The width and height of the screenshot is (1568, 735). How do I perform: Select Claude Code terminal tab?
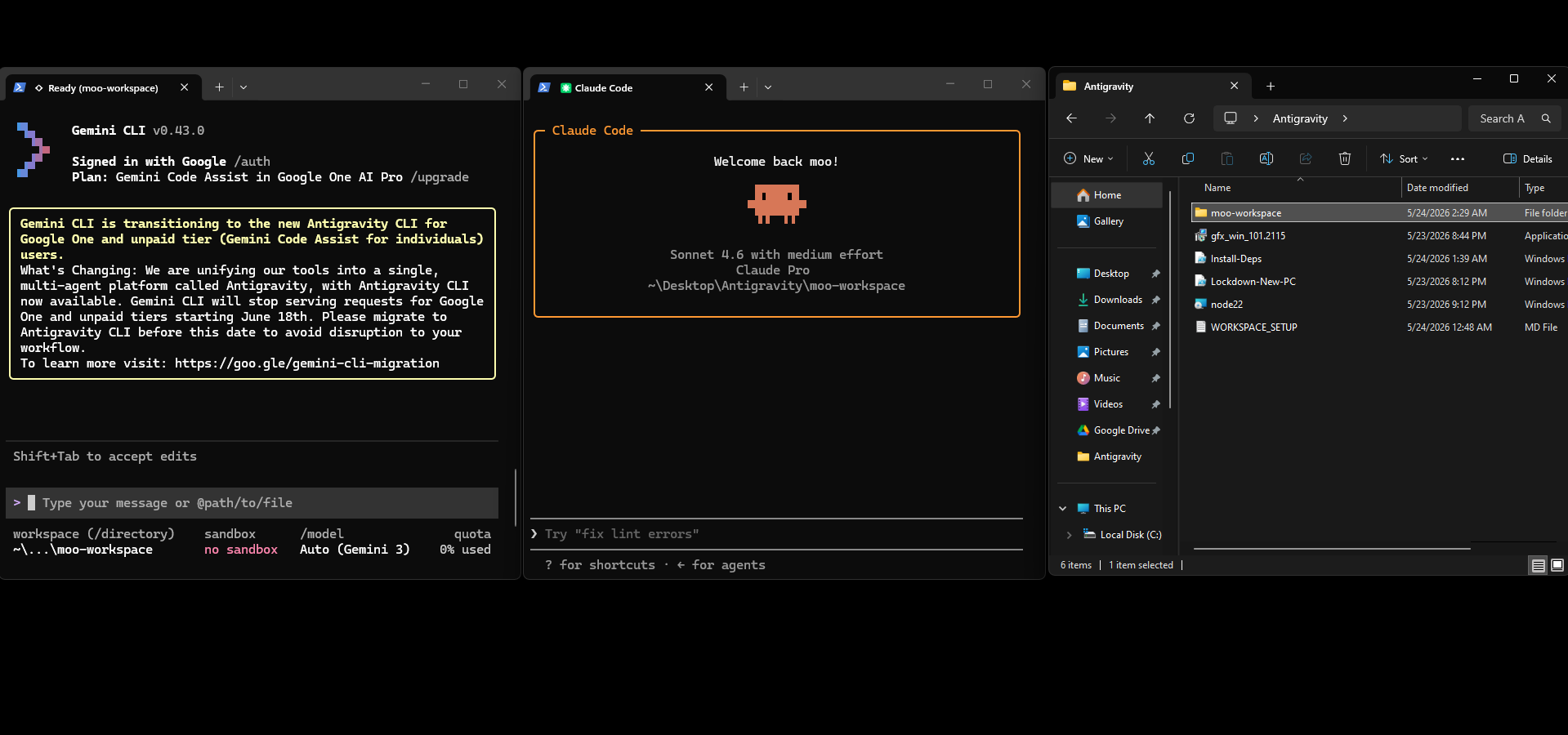click(627, 87)
